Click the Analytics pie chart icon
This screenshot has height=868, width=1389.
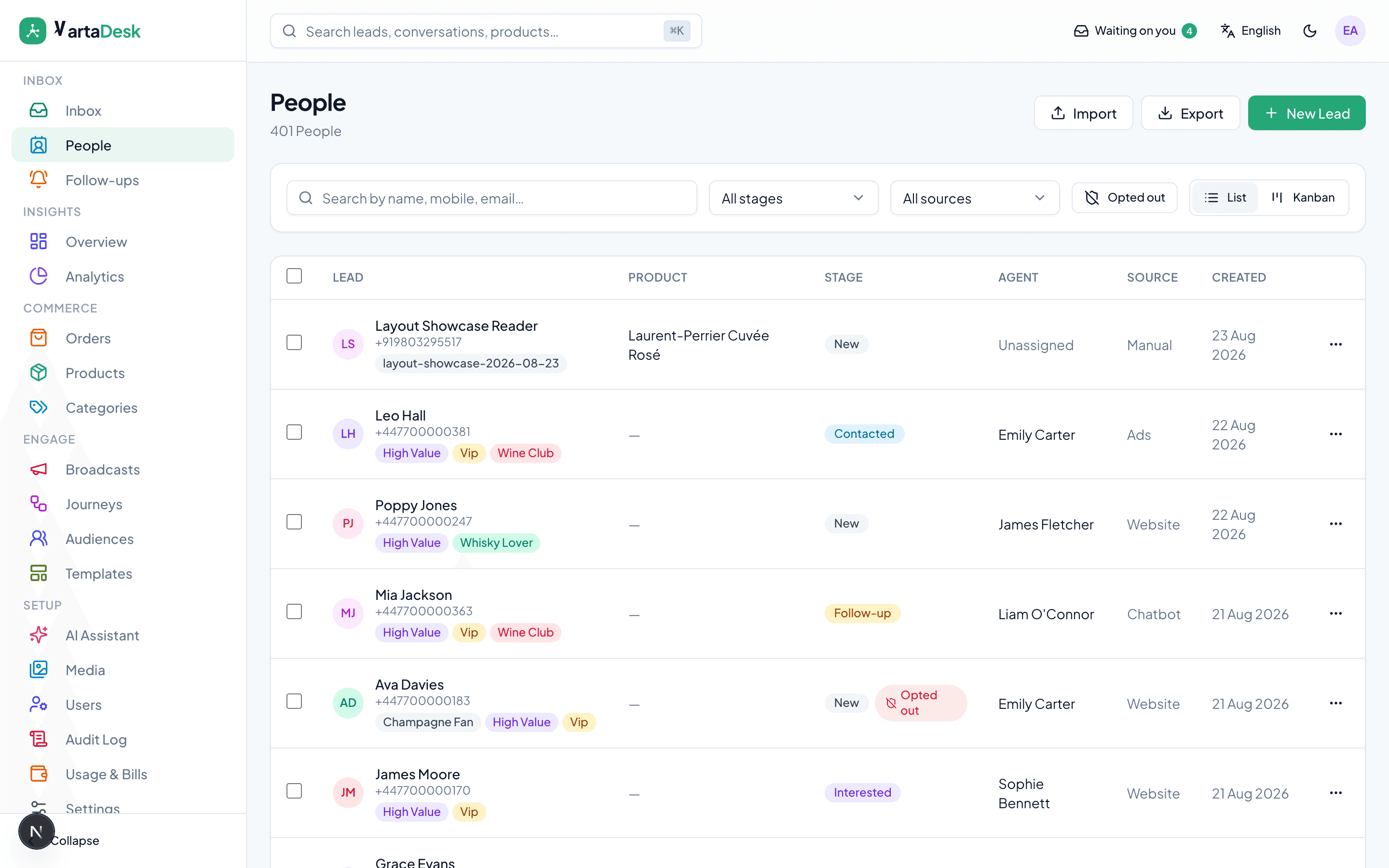click(x=39, y=276)
